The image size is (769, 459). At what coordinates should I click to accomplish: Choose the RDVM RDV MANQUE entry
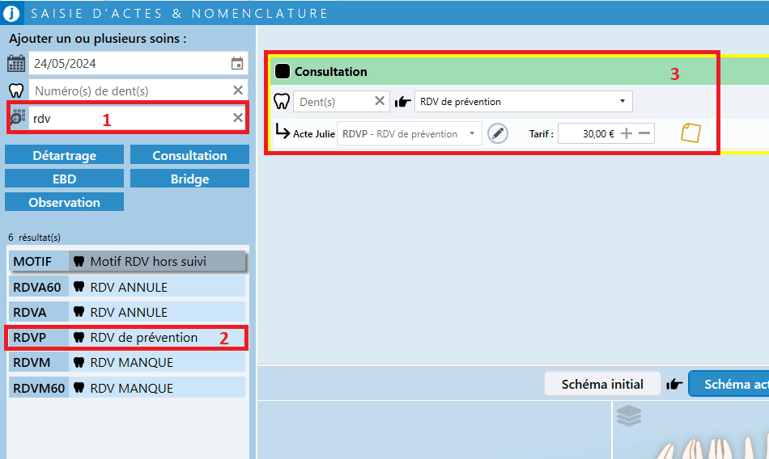126,362
